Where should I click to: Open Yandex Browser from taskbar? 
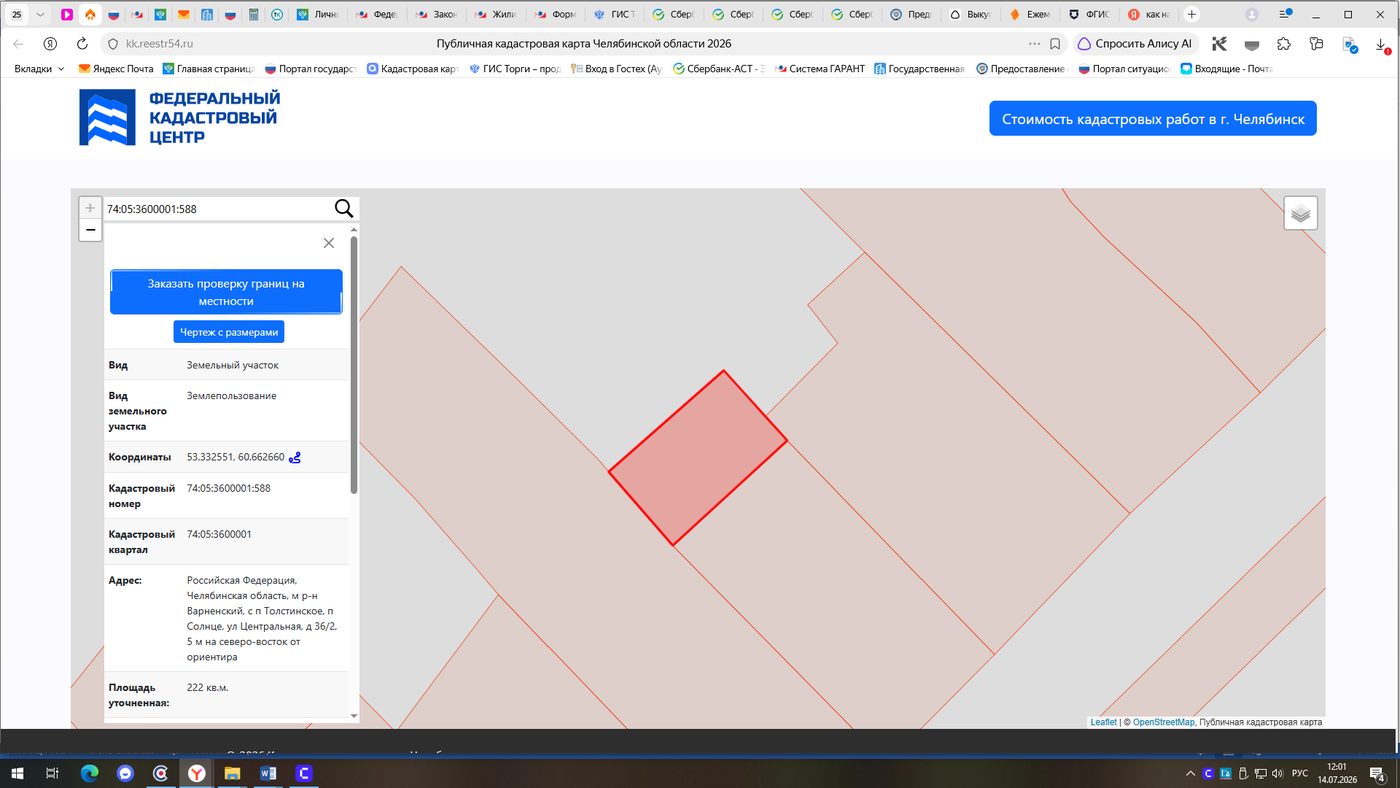197,773
